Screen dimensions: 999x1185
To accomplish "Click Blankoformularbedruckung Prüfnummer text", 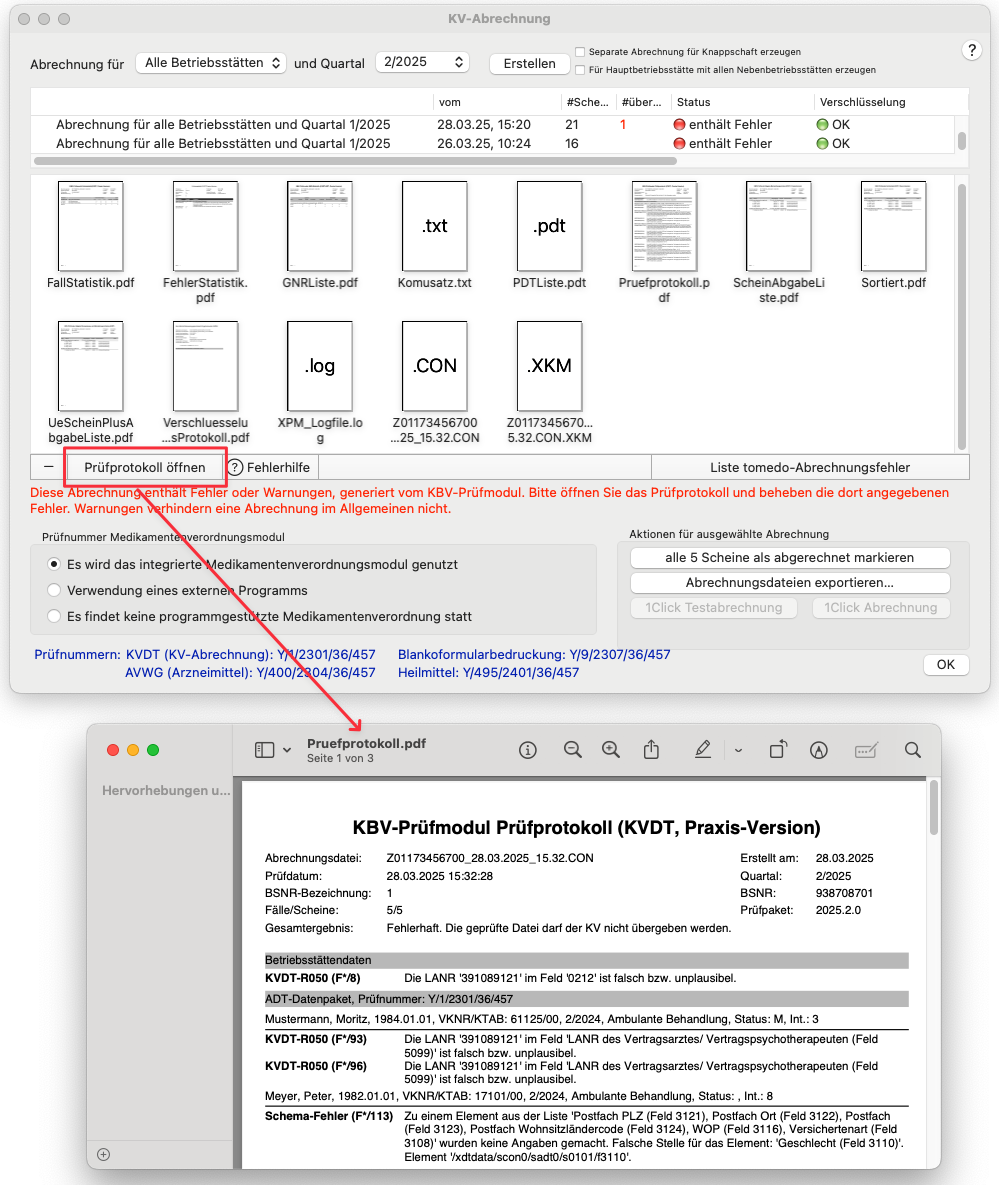I will click(x=534, y=654).
